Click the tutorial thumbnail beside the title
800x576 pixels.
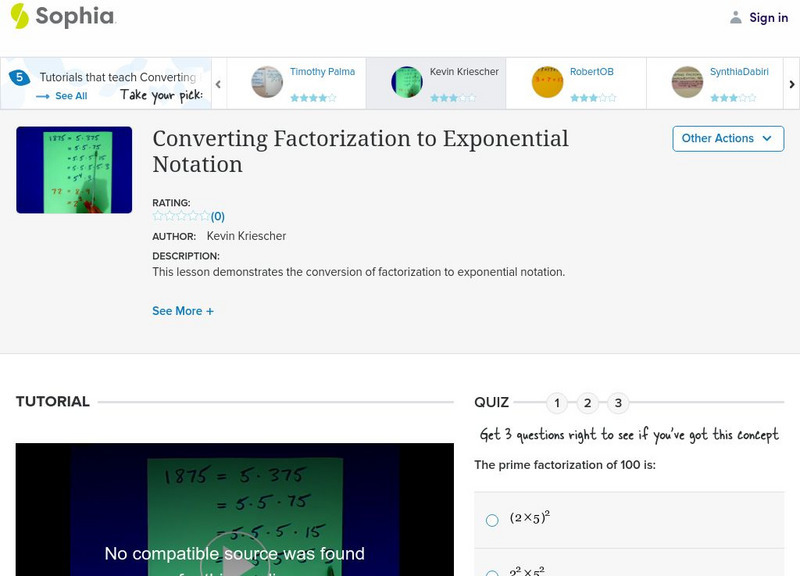click(73, 169)
